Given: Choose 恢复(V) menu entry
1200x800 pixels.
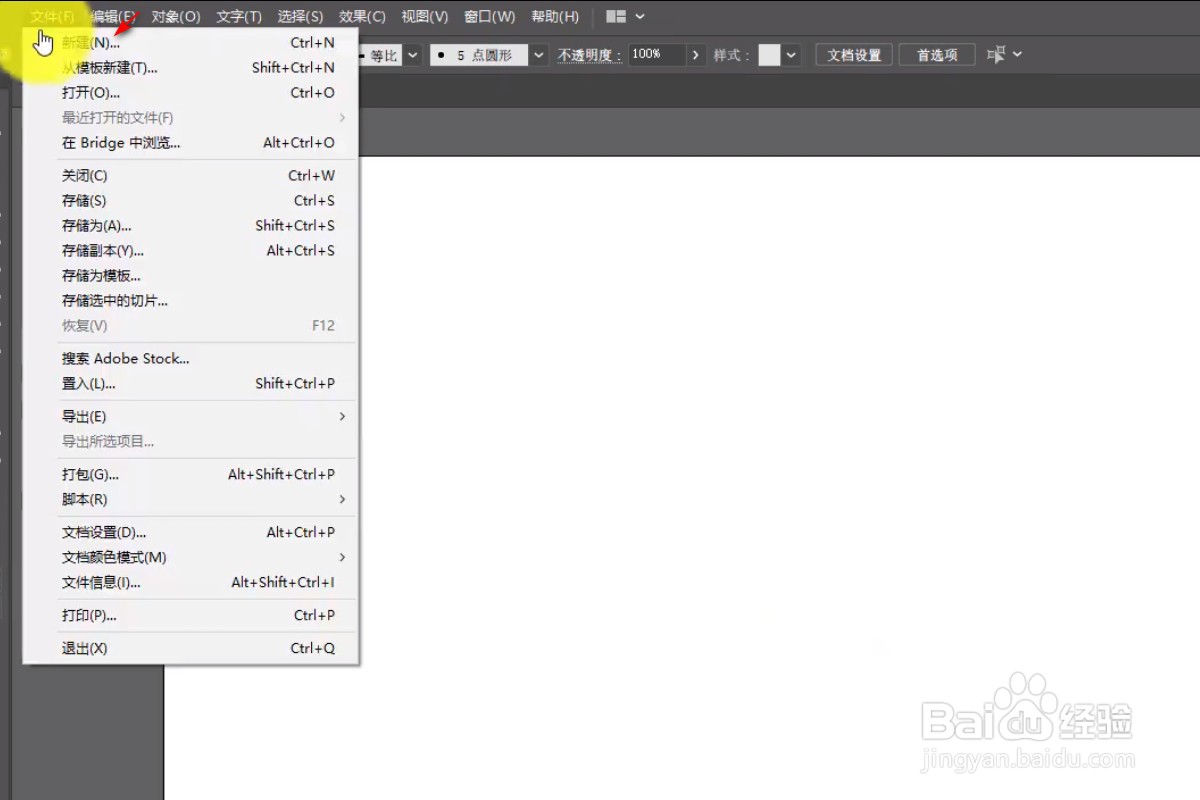Looking at the screenshot, I should [190, 326].
